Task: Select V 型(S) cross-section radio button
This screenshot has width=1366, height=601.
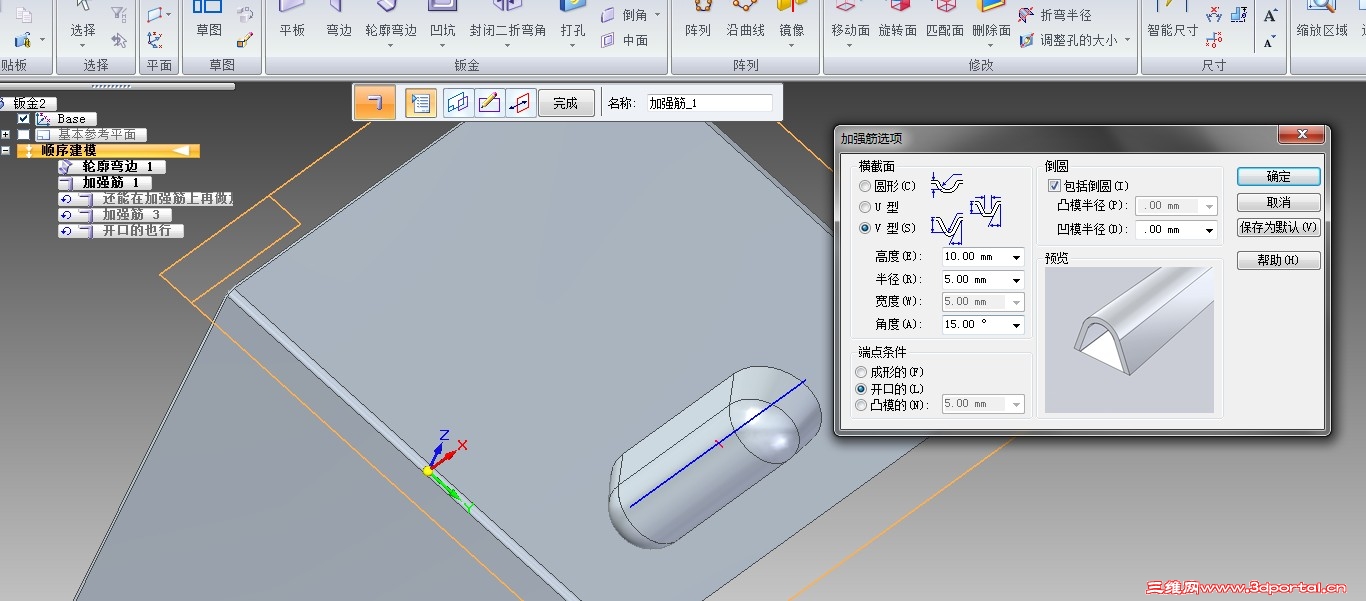Action: coord(865,228)
